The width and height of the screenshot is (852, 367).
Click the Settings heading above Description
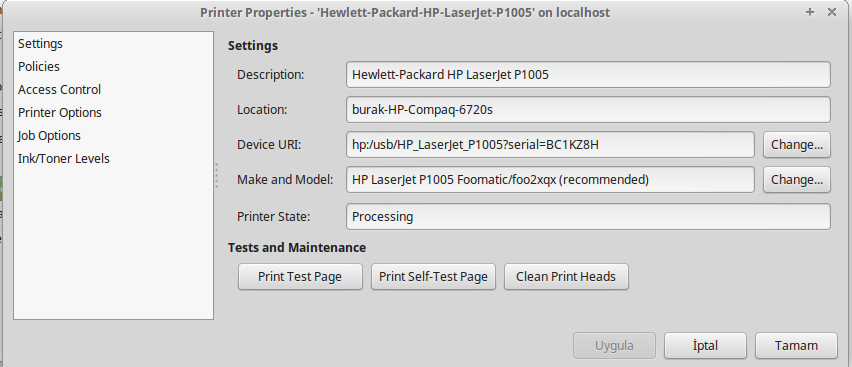pos(253,46)
